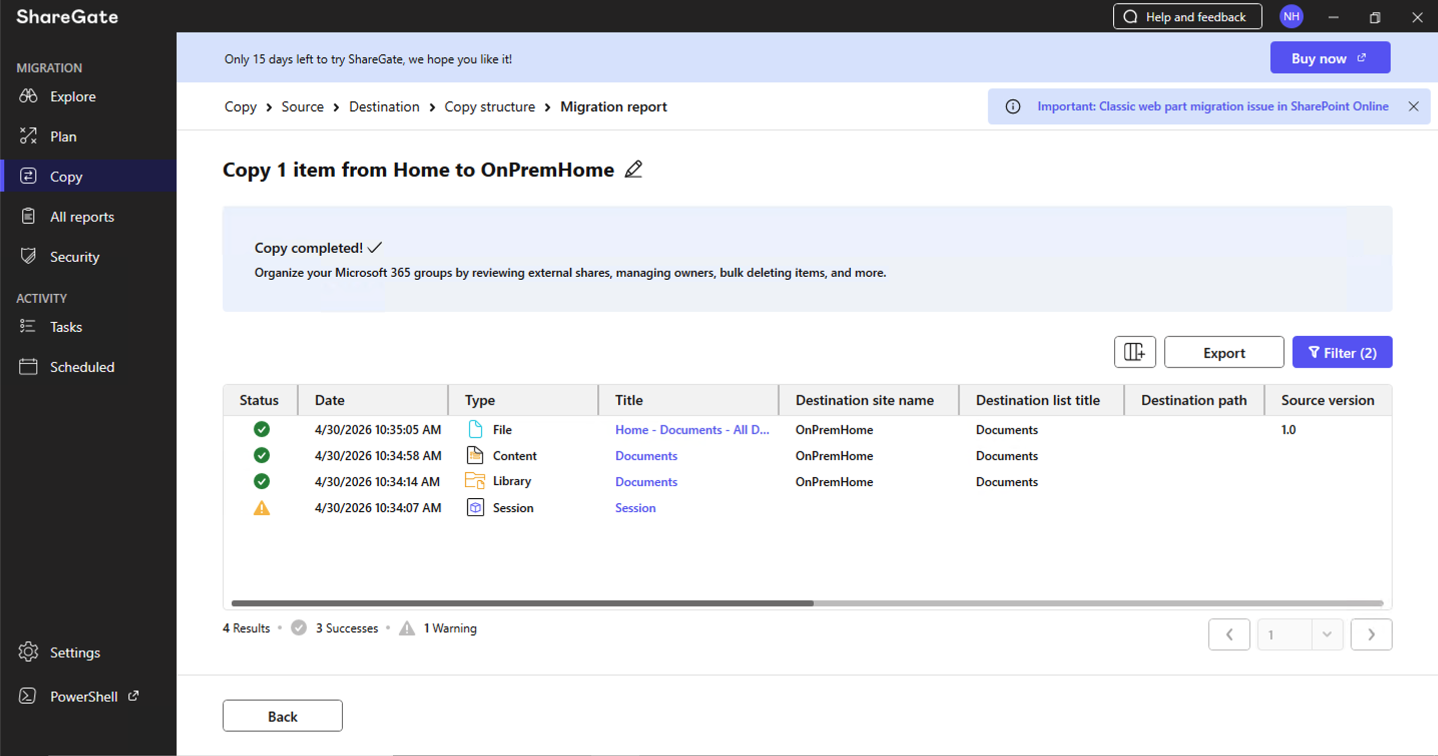The height and width of the screenshot is (756, 1438).
Task: Go to the previous results page
Action: tap(1229, 634)
